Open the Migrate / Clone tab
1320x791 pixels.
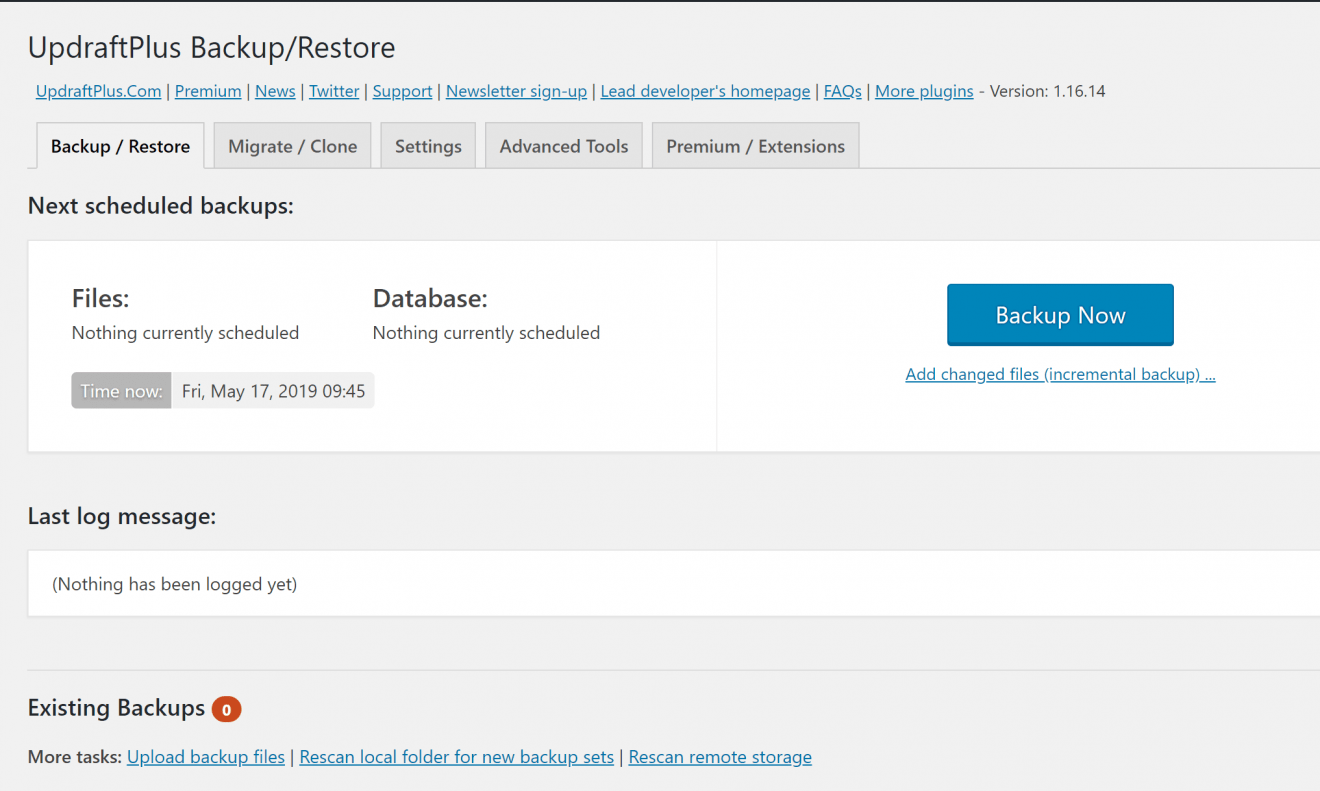coord(292,145)
